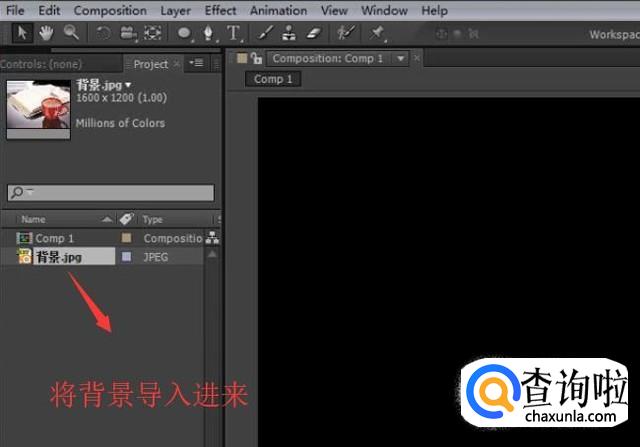Select the Rotation tool
Image resolution: width=640 pixels, height=447 pixels.
coord(103,33)
